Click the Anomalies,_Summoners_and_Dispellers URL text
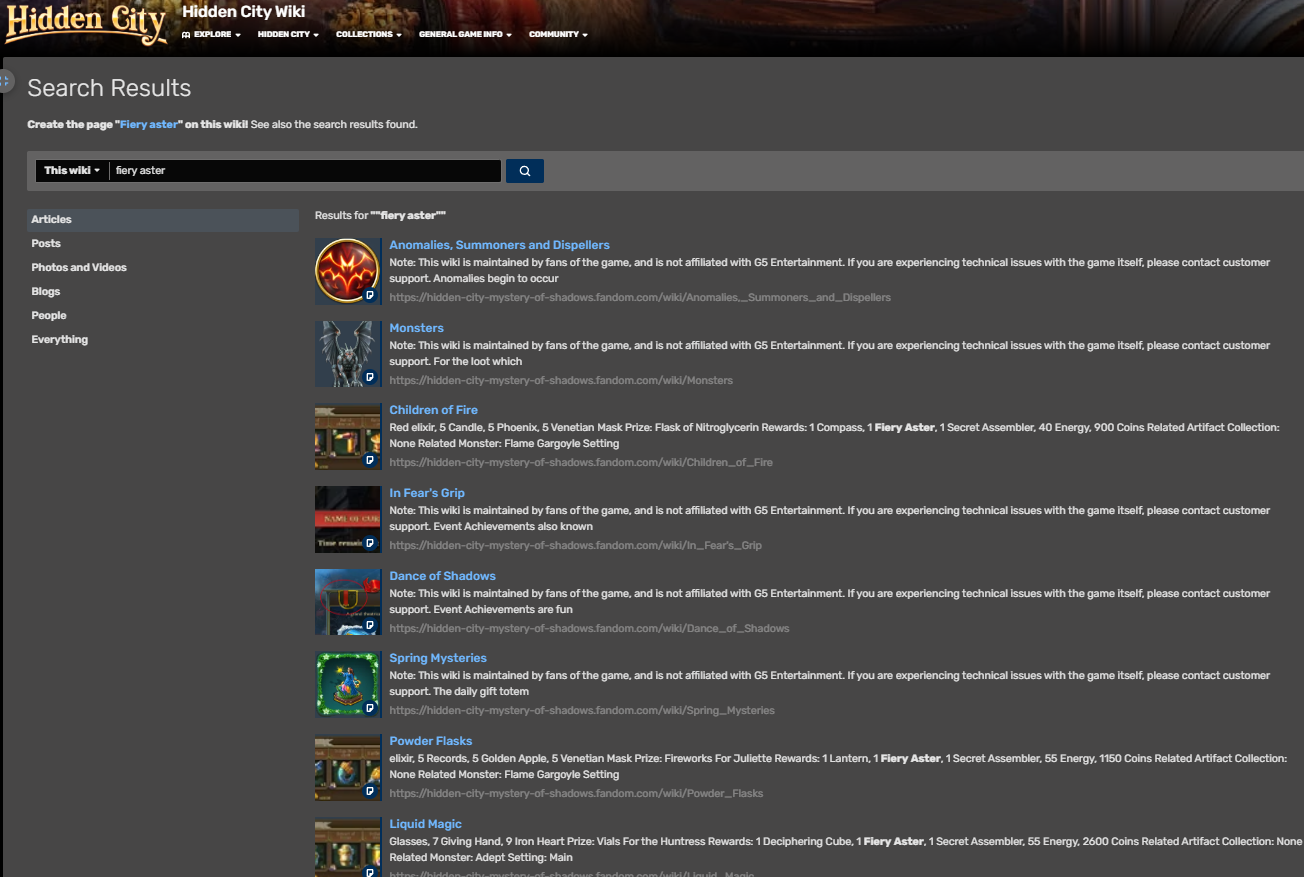 coord(640,298)
